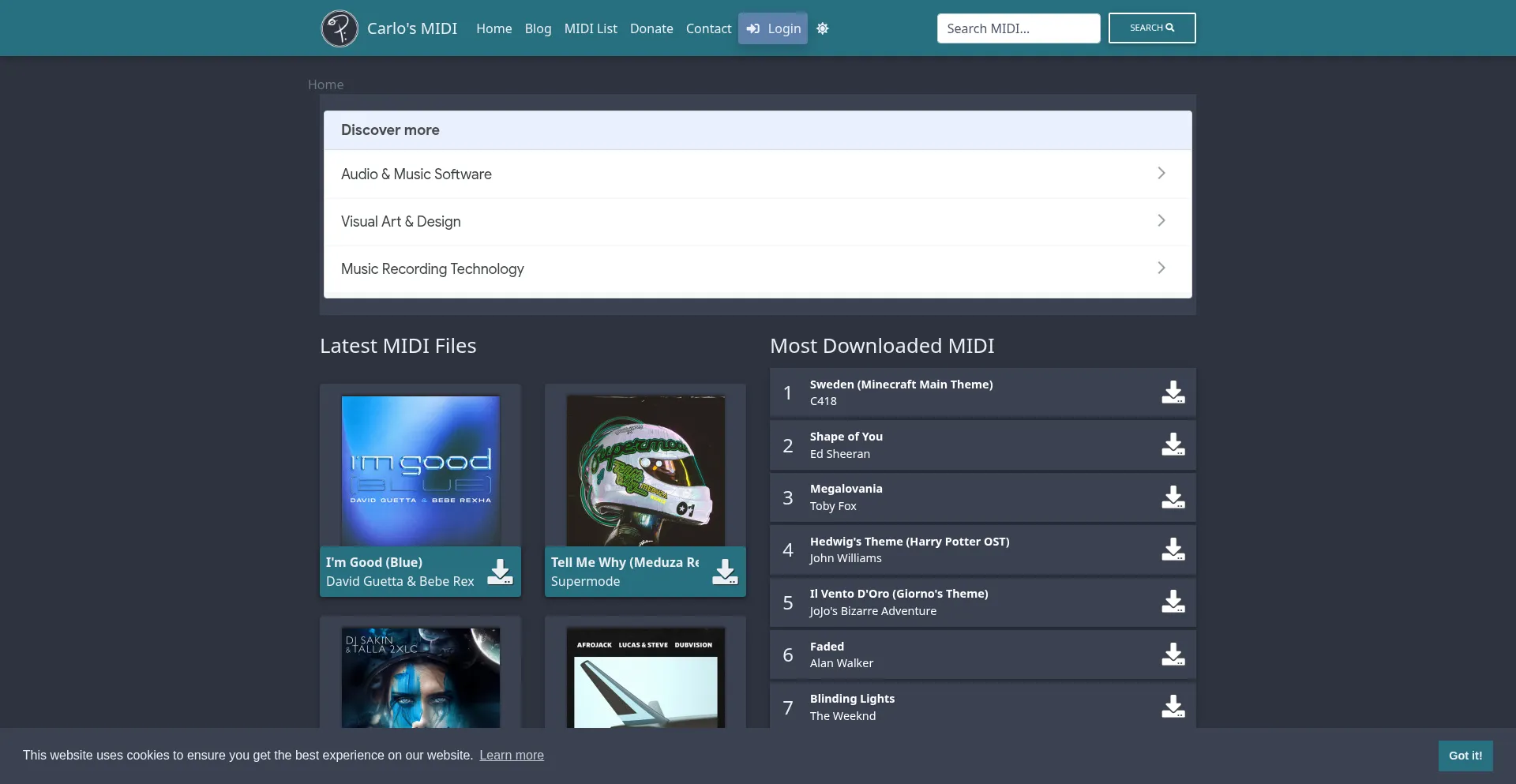Viewport: 1516px width, 784px height.
Task: Select the Visual Art & Design label
Action: pos(401,221)
